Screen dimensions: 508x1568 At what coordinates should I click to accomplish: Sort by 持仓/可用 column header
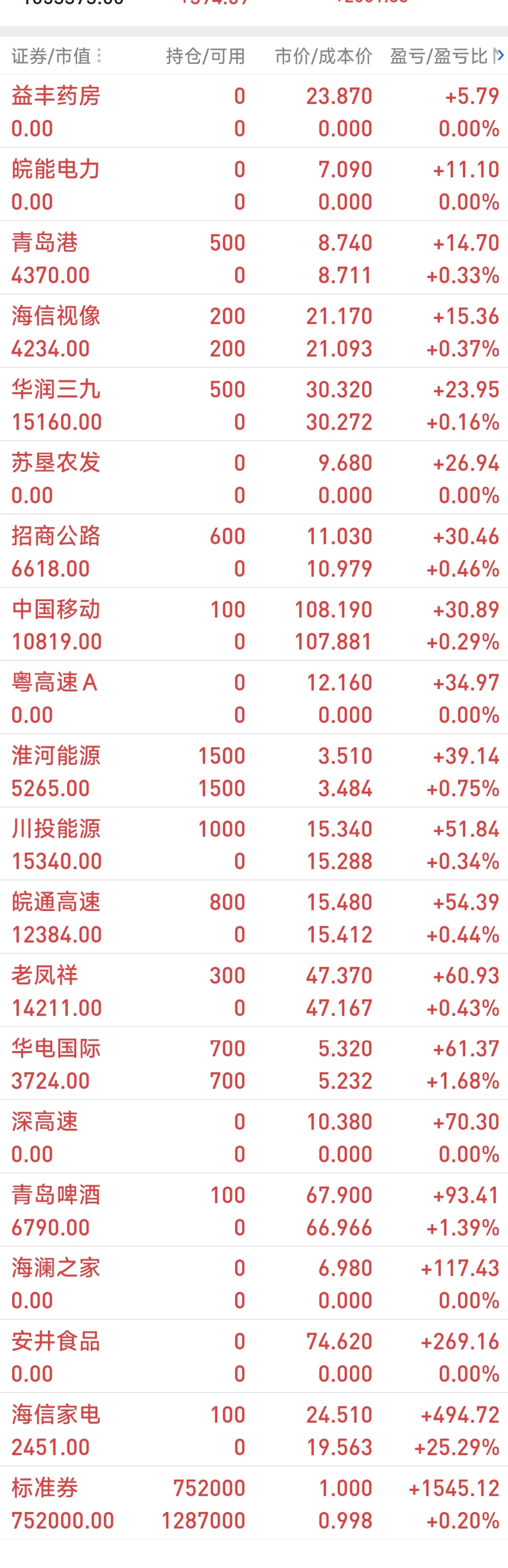click(x=205, y=56)
